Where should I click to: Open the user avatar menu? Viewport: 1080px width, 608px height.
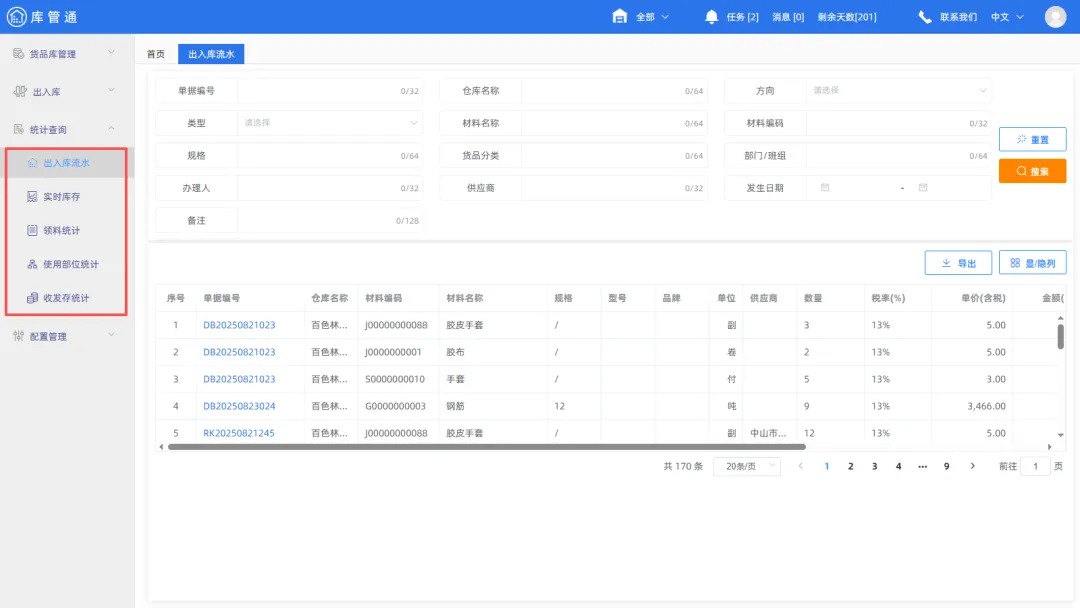pos(1055,17)
